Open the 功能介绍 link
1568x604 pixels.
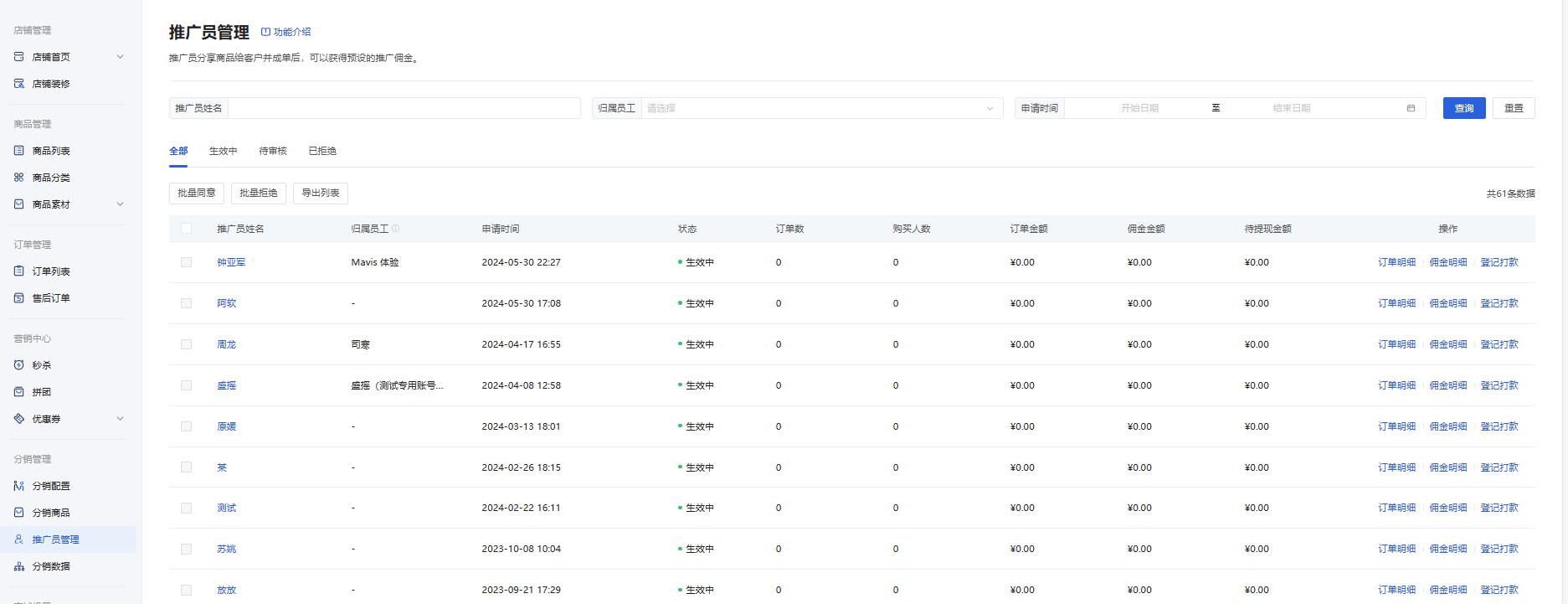(286, 32)
